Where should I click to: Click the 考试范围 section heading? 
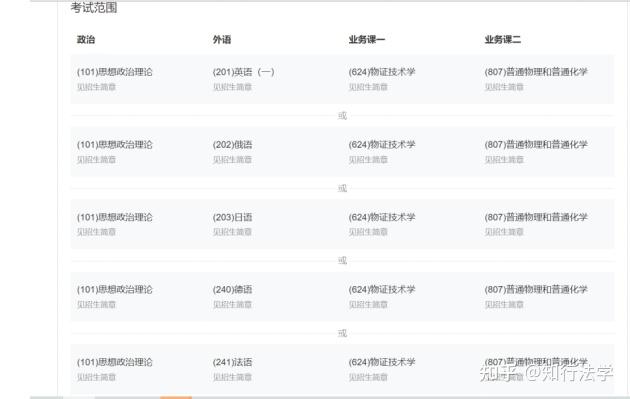coord(94,8)
